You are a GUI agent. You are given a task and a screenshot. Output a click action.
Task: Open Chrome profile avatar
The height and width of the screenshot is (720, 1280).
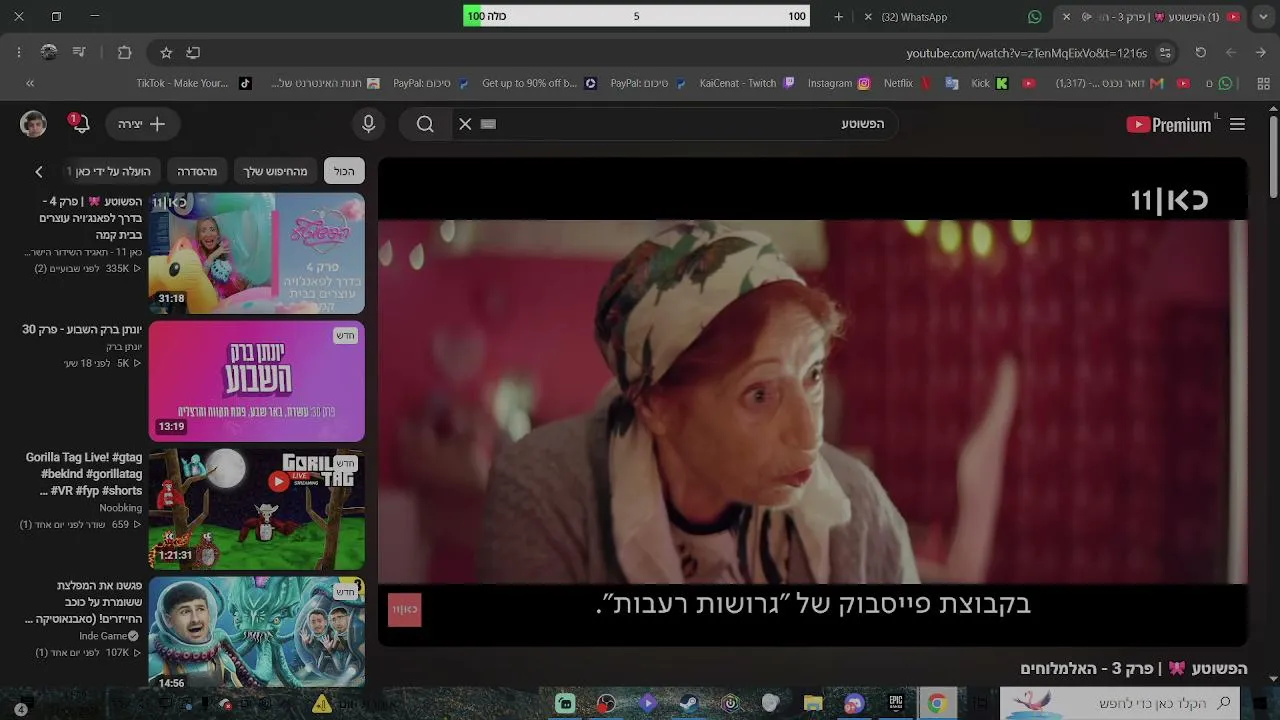coord(49,53)
